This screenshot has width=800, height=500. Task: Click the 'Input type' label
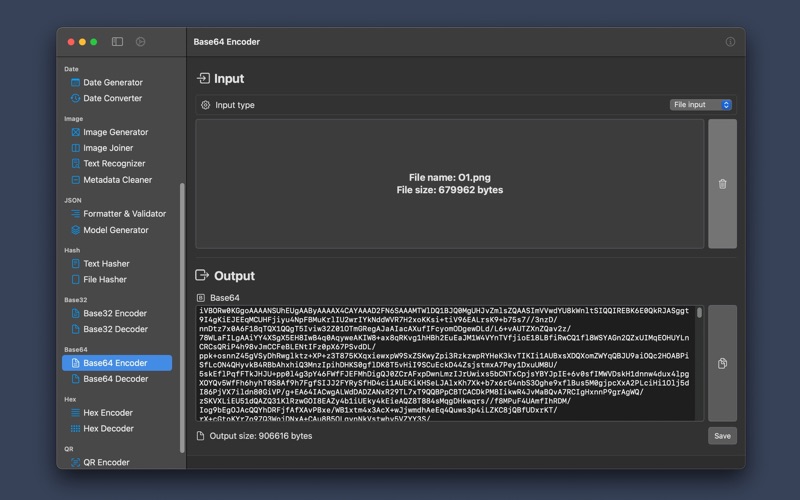click(x=235, y=105)
